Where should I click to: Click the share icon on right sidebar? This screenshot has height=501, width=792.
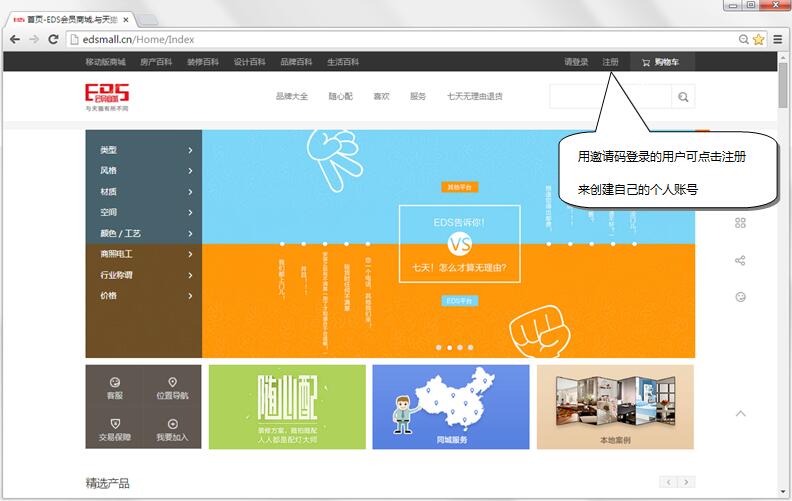pyautogui.click(x=740, y=261)
